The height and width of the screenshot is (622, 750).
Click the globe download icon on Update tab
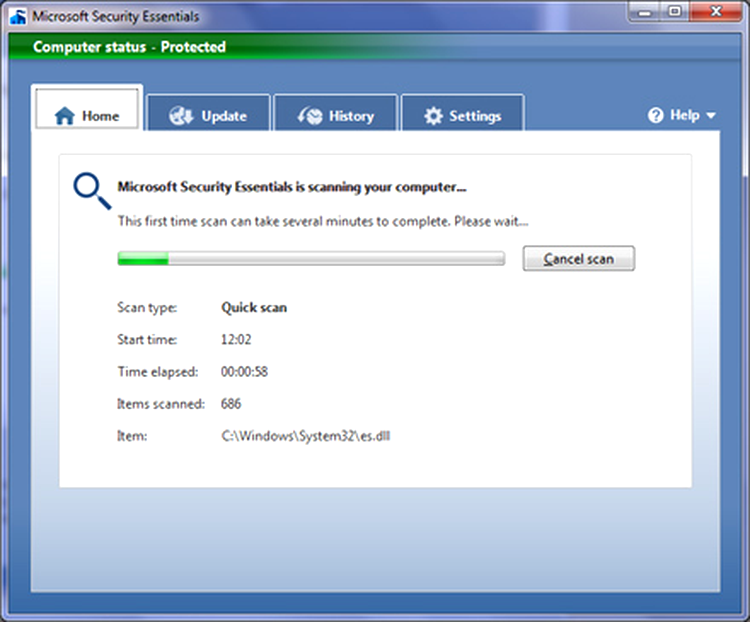pyautogui.click(x=181, y=116)
